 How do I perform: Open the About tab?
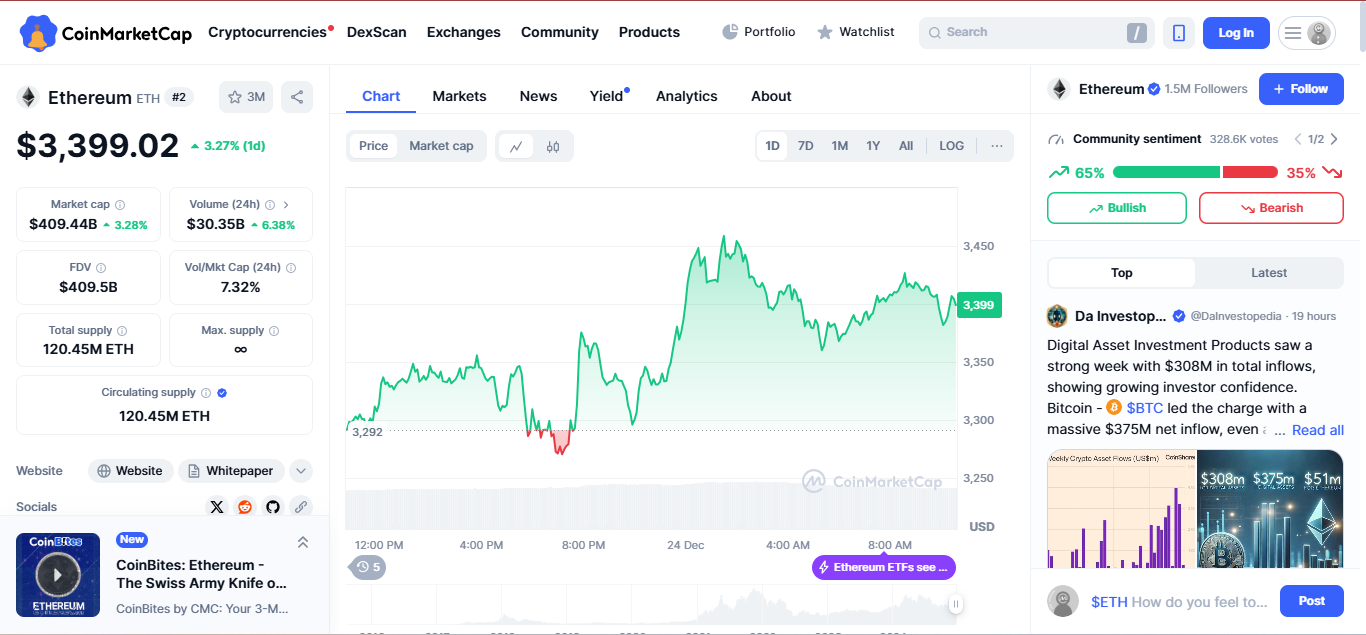(x=771, y=96)
